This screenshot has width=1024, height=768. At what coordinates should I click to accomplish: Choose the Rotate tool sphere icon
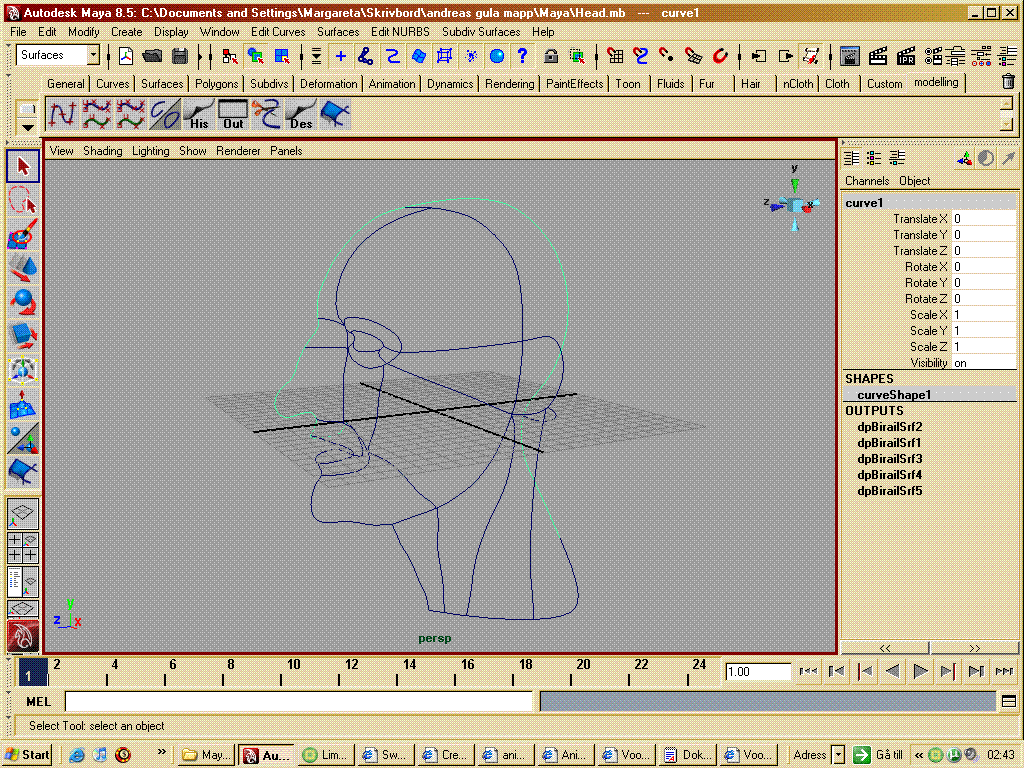click(x=22, y=301)
